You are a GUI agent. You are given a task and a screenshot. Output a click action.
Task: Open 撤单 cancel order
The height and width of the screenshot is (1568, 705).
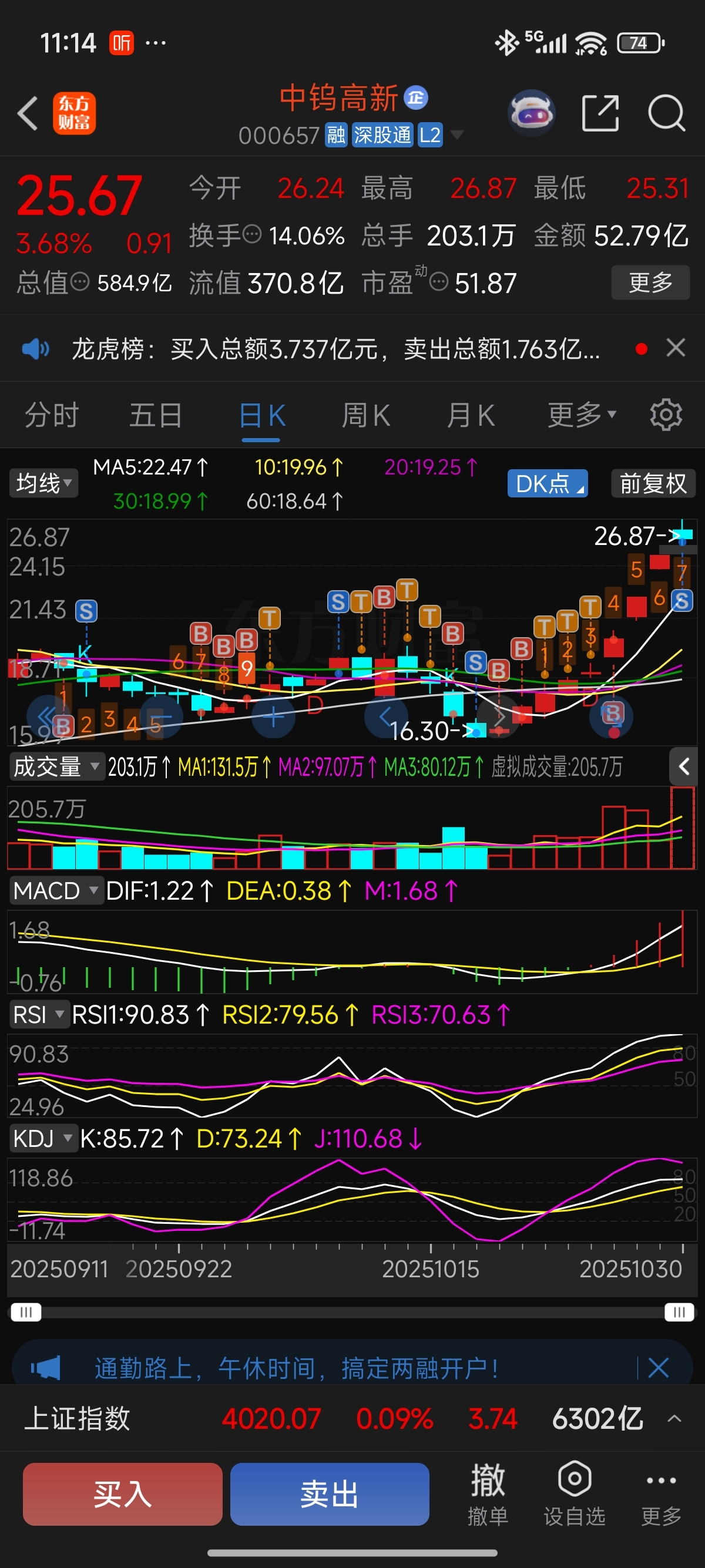[488, 1495]
